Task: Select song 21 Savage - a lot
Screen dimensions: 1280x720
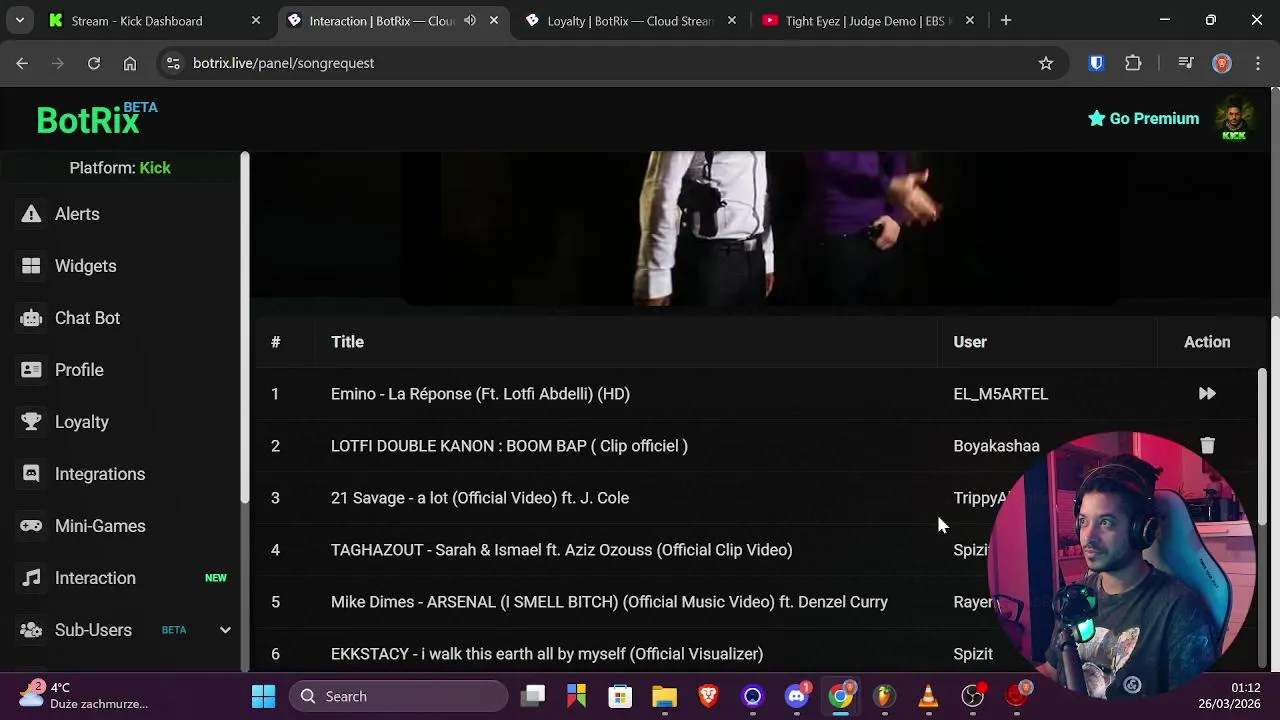Action: tap(480, 498)
